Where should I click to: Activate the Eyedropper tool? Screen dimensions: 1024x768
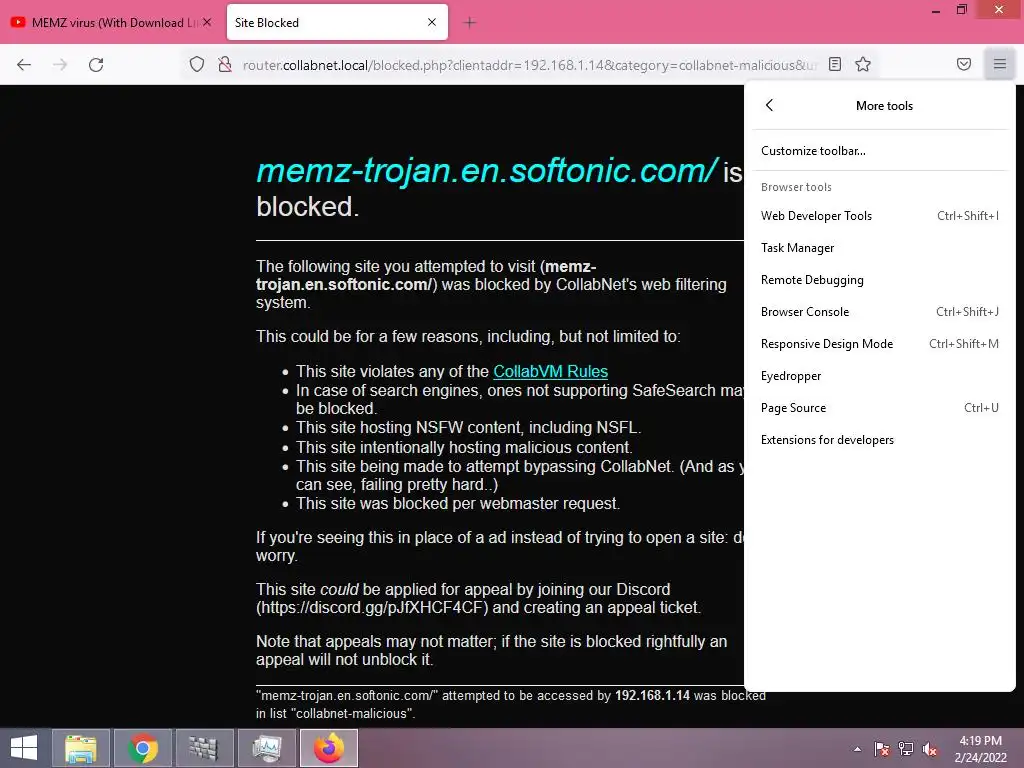[880, 376]
